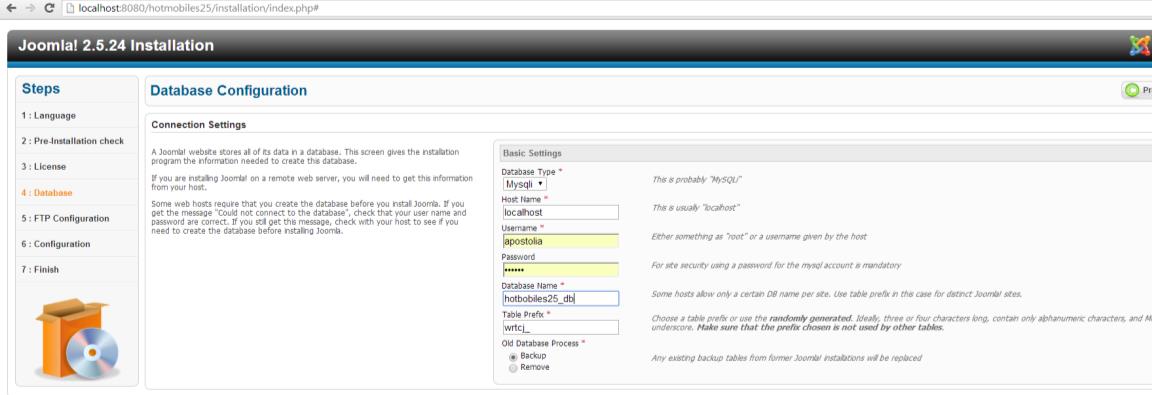This screenshot has width=1152, height=395.
Task: Click the page icon in address bar
Action: pyautogui.click(x=70, y=8)
